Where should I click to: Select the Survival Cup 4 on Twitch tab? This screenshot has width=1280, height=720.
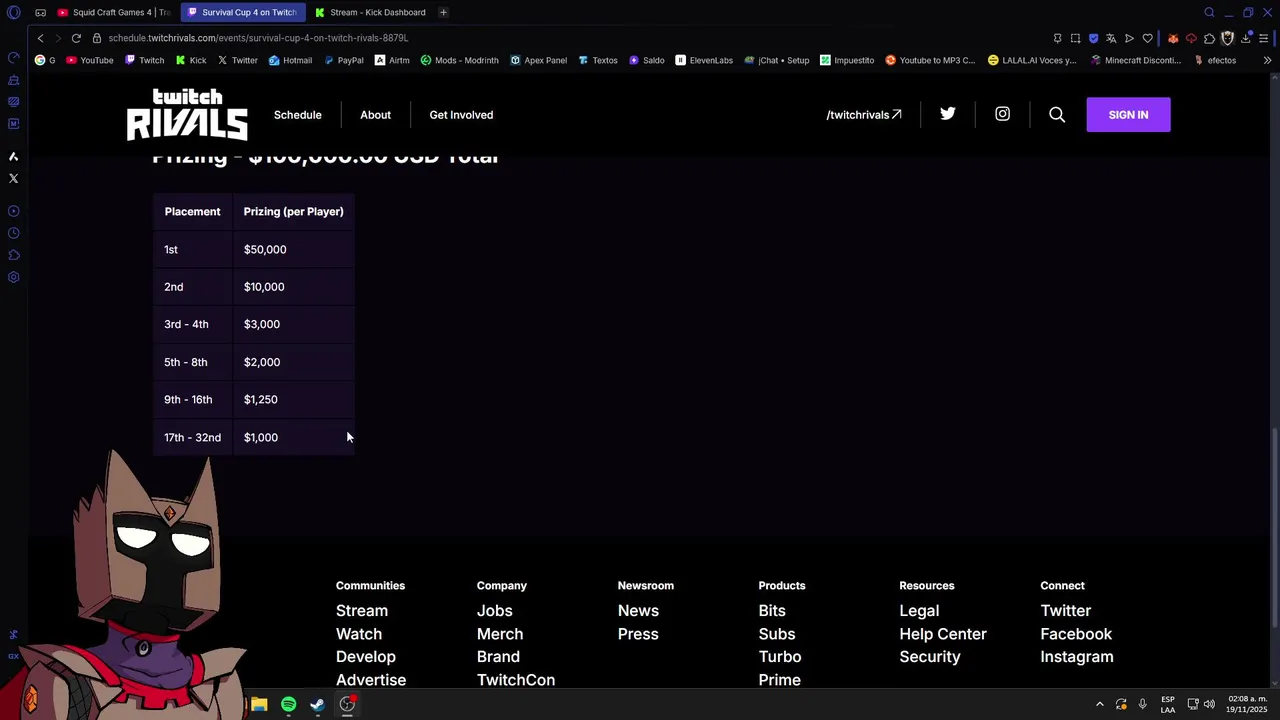point(243,12)
